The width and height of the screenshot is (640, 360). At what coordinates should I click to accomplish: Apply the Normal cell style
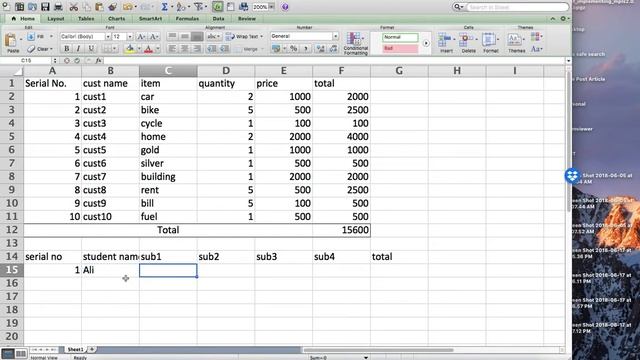coord(400,37)
